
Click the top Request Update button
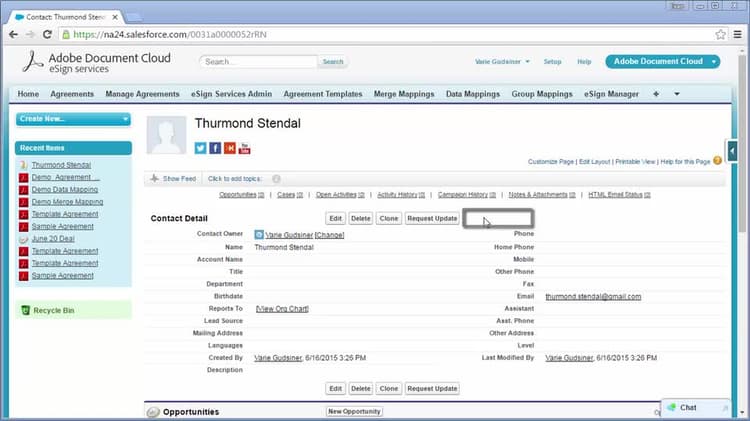[x=432, y=218]
